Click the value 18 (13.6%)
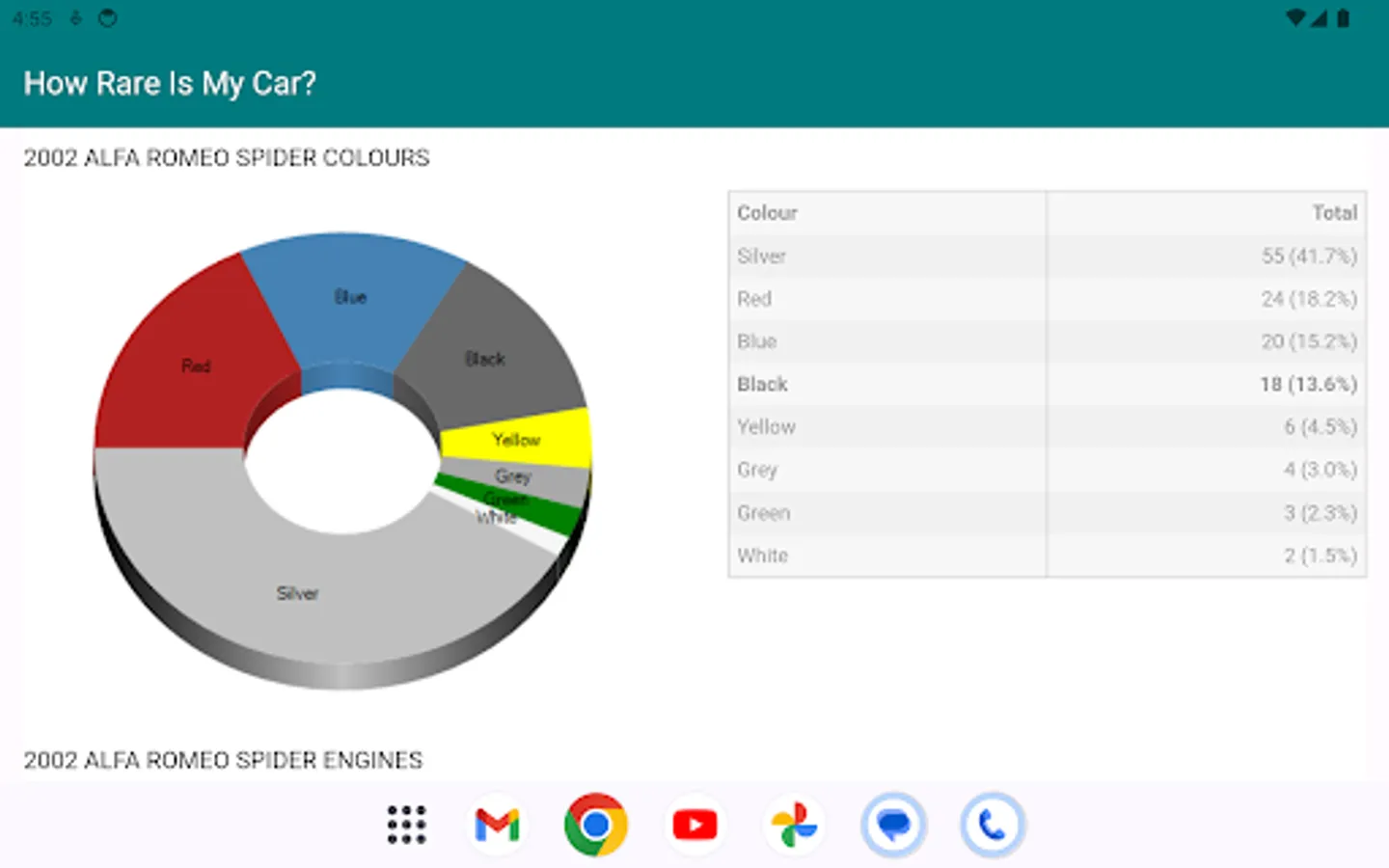The height and width of the screenshot is (868, 1389). point(1309,384)
